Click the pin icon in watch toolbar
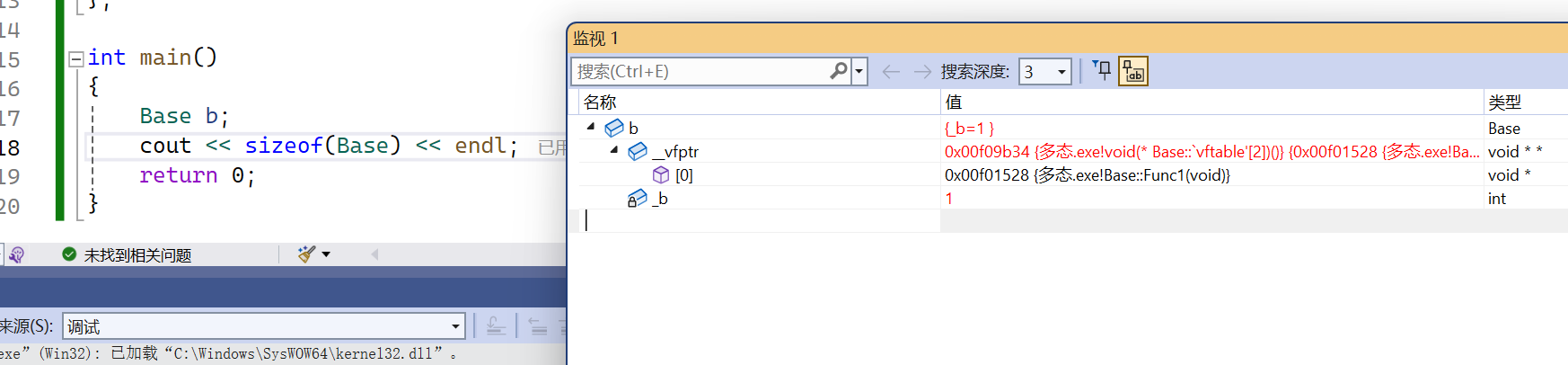The image size is (1568, 365). (1102, 71)
